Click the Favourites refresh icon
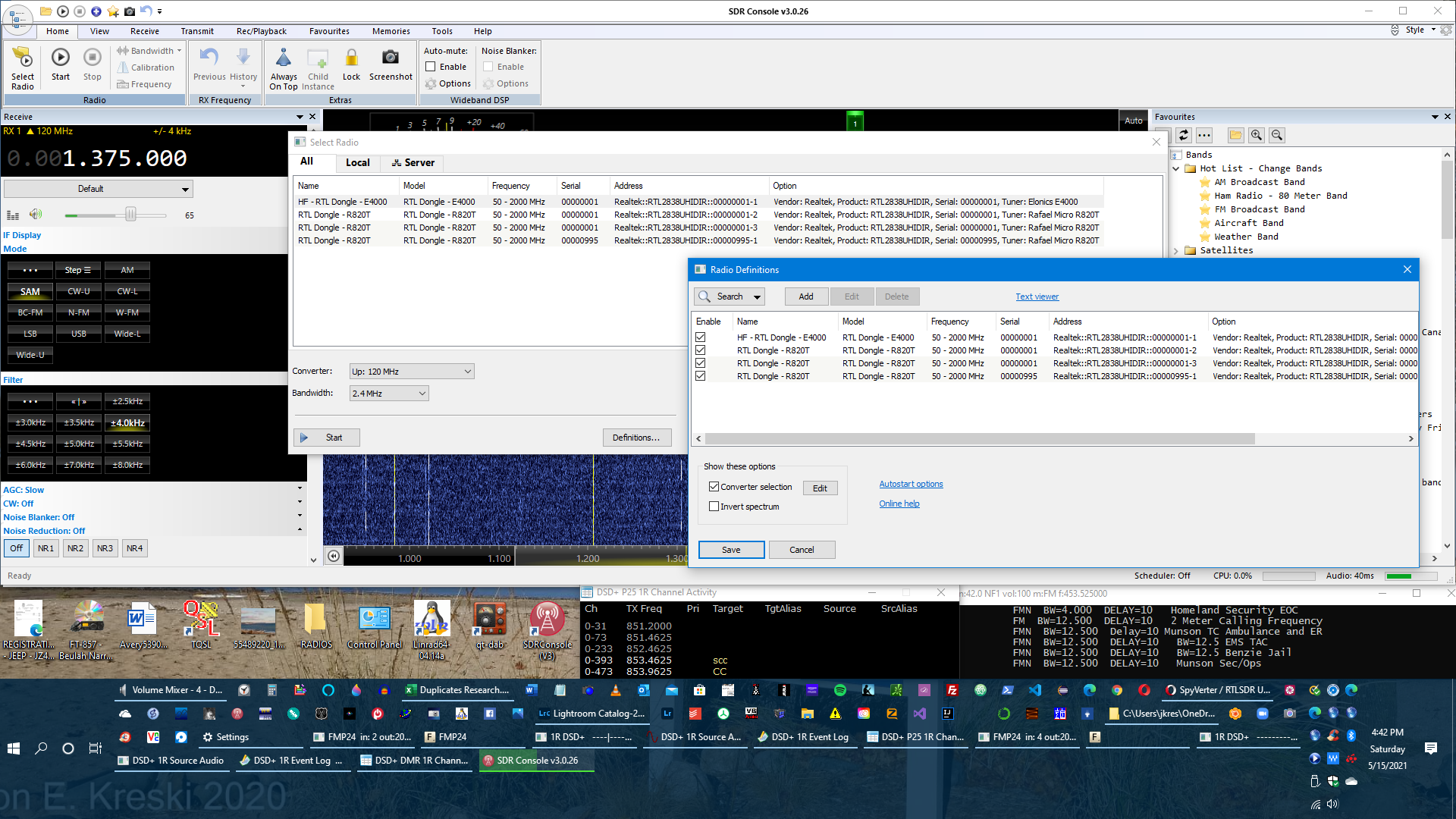 pyautogui.click(x=1184, y=135)
